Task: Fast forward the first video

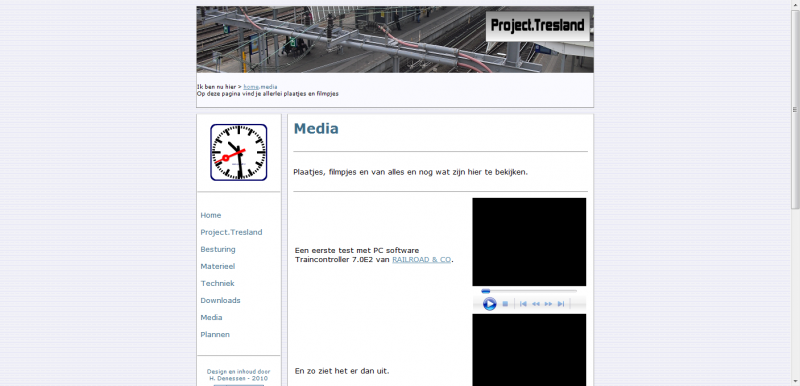Action: [548, 304]
